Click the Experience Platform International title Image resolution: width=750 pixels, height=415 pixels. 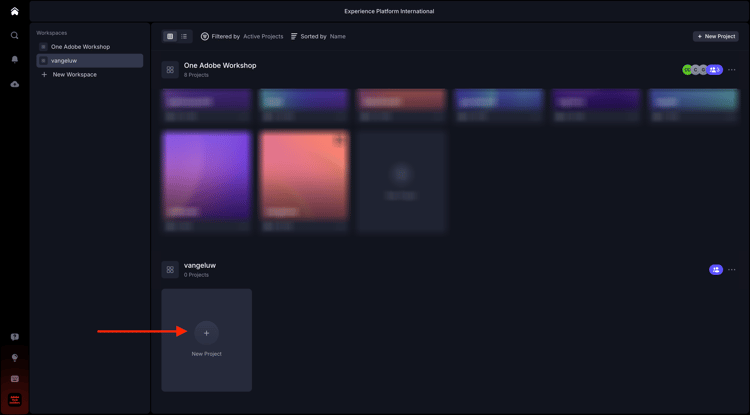[x=389, y=11]
